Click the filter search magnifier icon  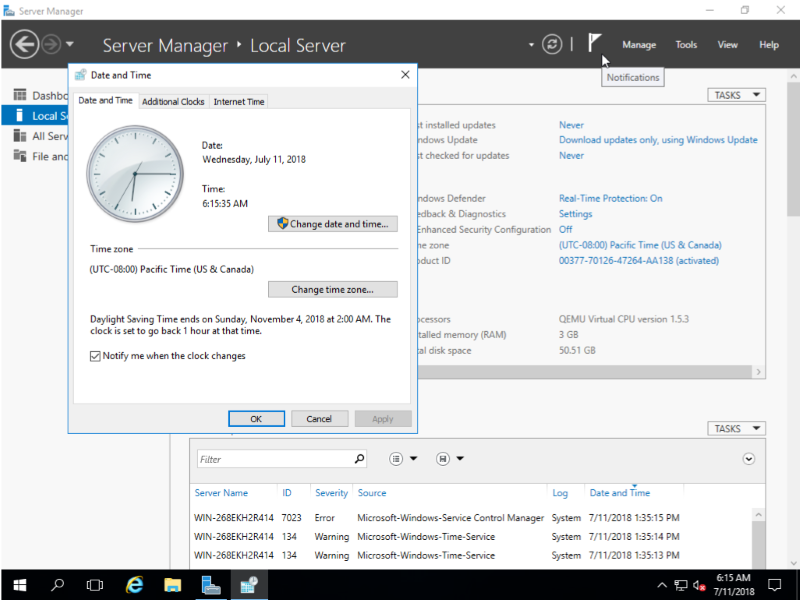[x=359, y=459]
